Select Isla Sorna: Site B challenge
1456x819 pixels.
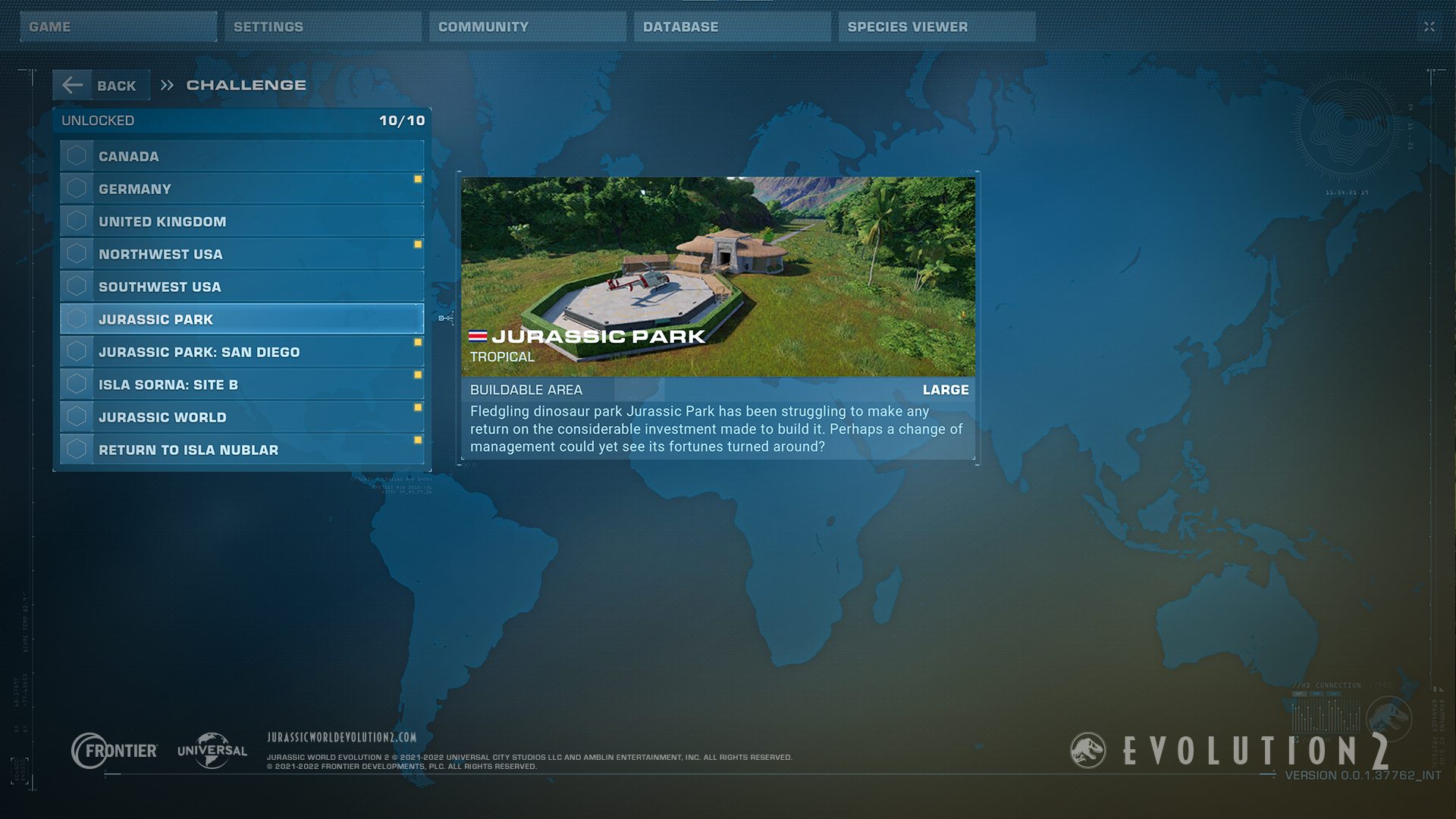pyautogui.click(x=242, y=384)
